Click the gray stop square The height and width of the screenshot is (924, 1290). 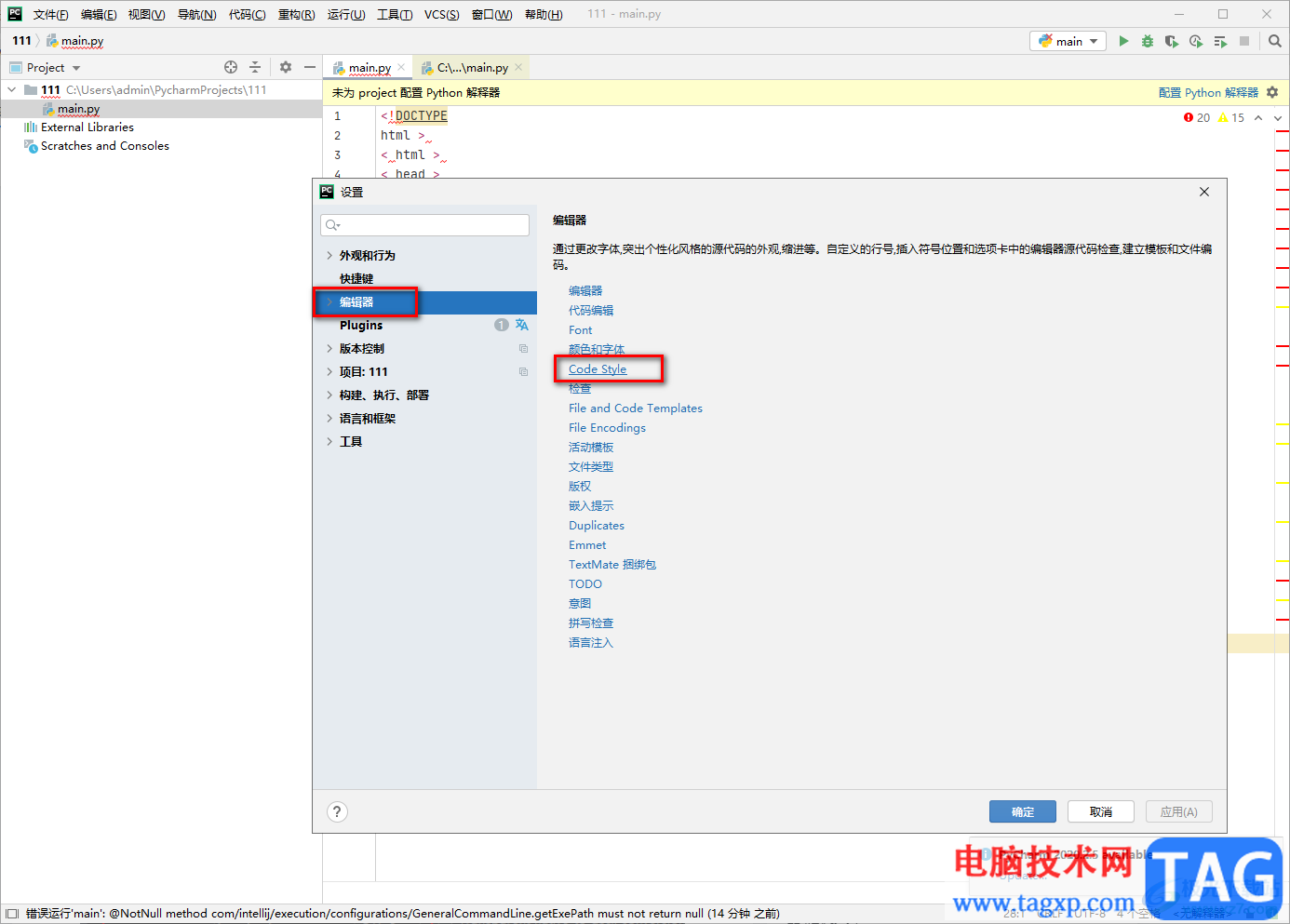1244,41
